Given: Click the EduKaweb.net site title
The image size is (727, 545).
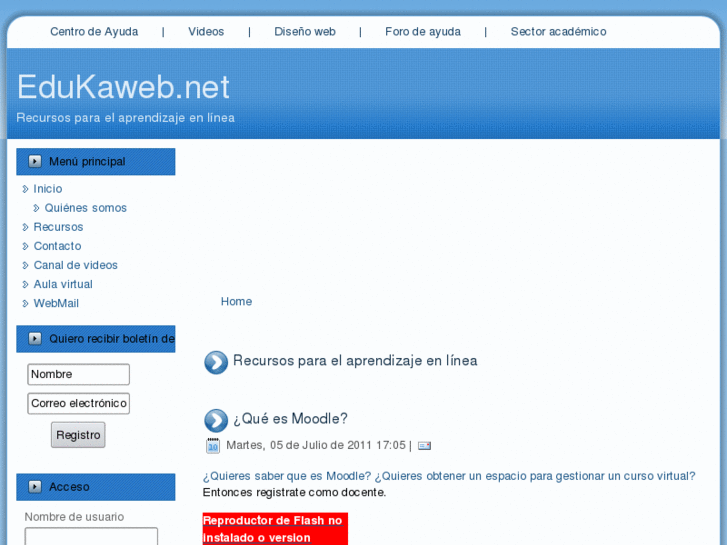Looking at the screenshot, I should coord(123,87).
